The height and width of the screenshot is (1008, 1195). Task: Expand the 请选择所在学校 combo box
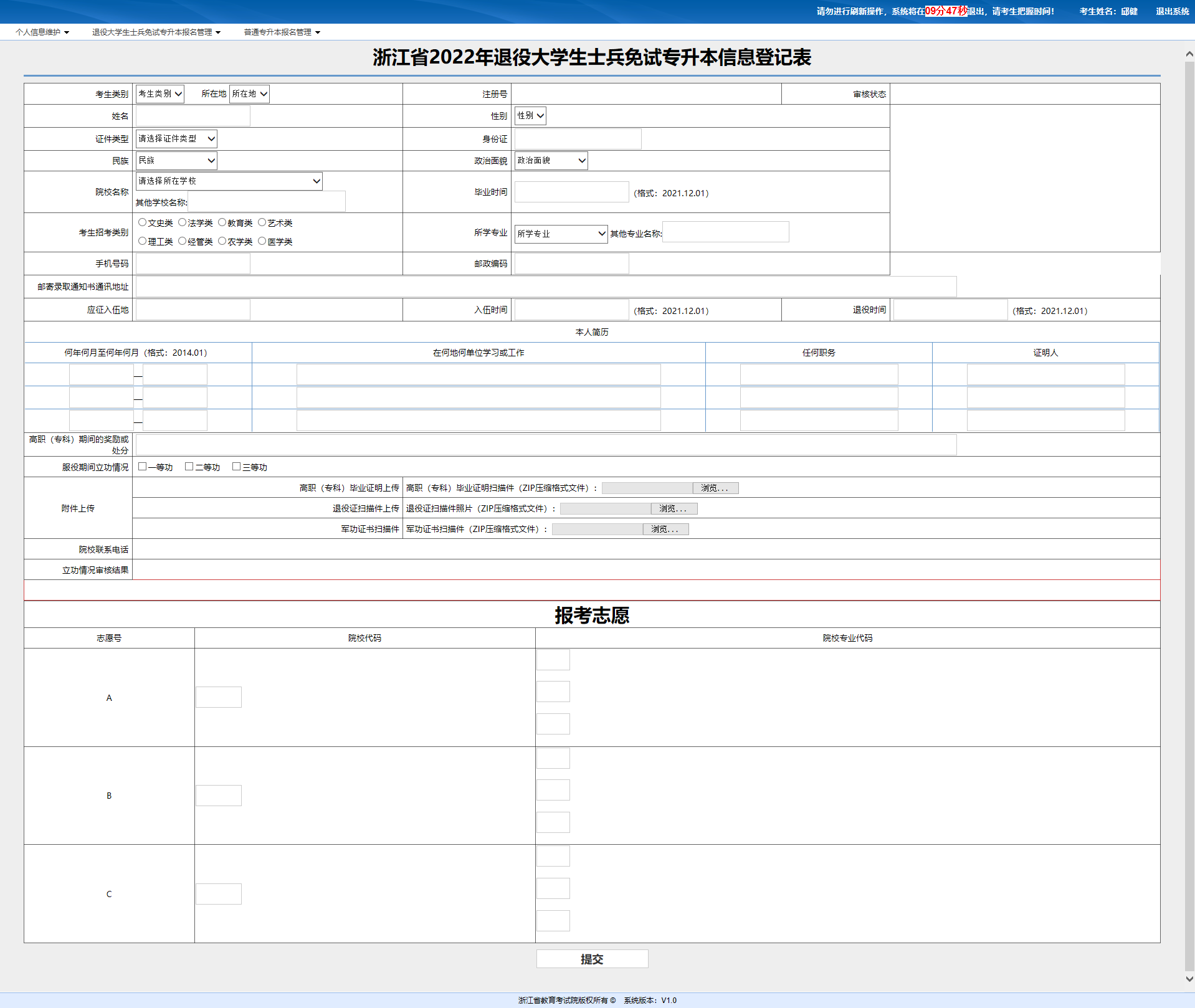[x=229, y=181]
